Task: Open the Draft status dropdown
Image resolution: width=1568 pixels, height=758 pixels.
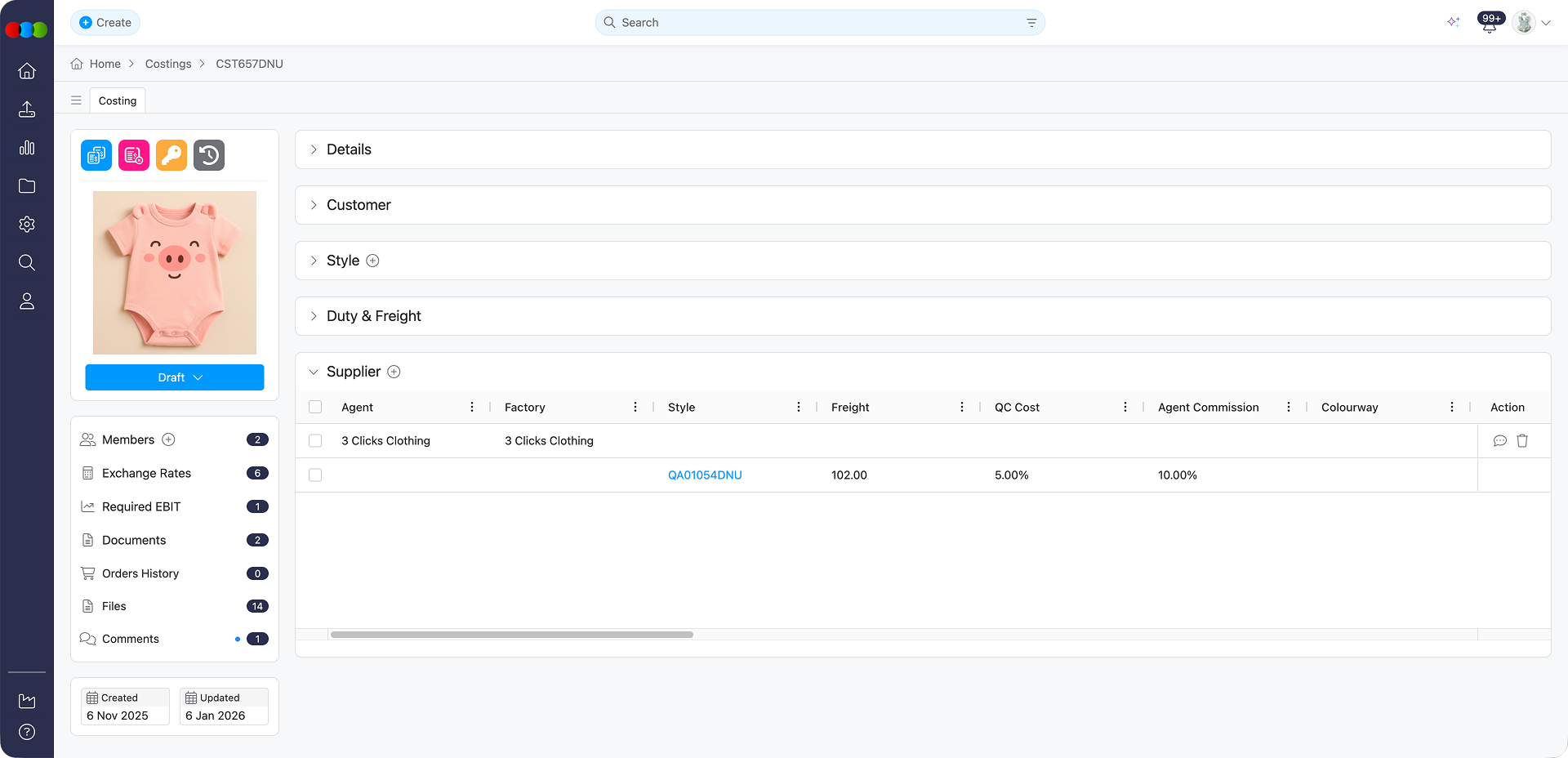Action: pyautogui.click(x=175, y=377)
